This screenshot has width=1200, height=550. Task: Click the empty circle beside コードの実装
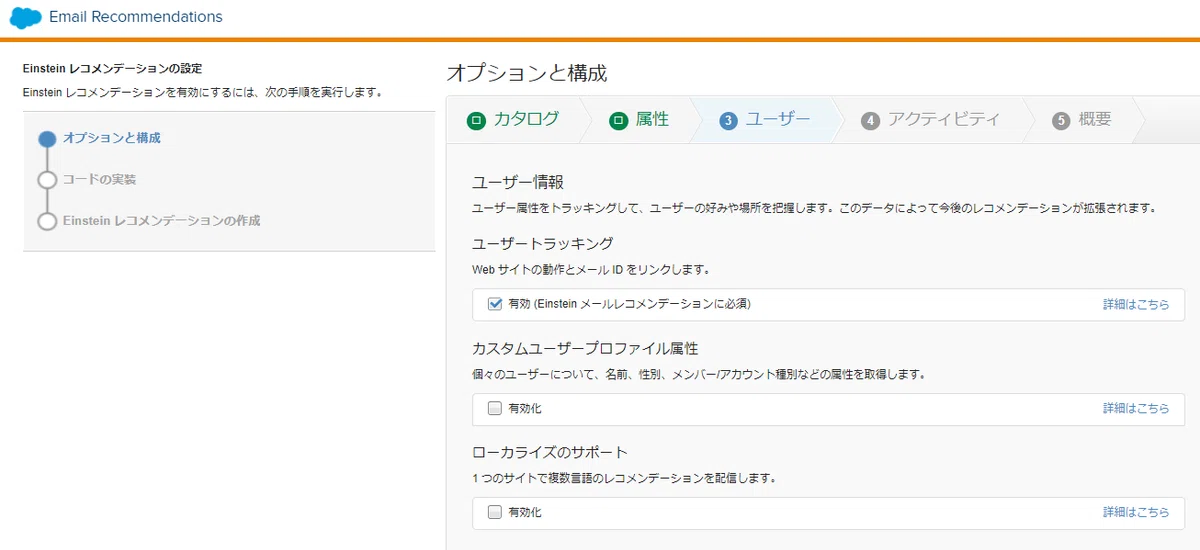click(47, 180)
